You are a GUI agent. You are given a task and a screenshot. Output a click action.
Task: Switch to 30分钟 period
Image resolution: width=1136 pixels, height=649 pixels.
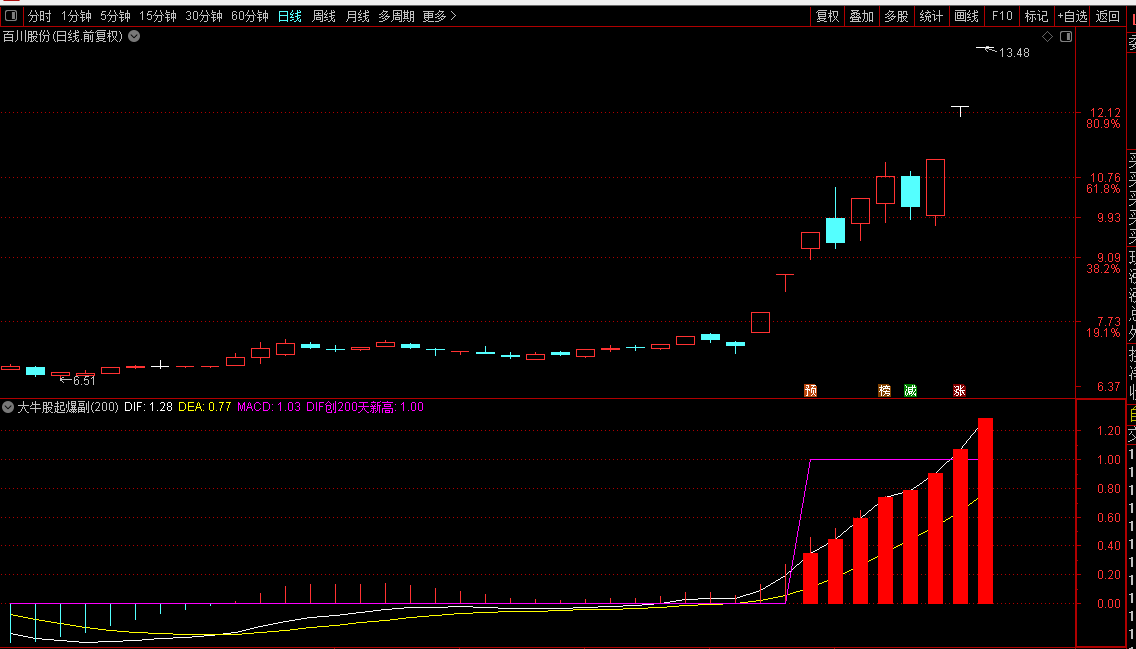(204, 16)
